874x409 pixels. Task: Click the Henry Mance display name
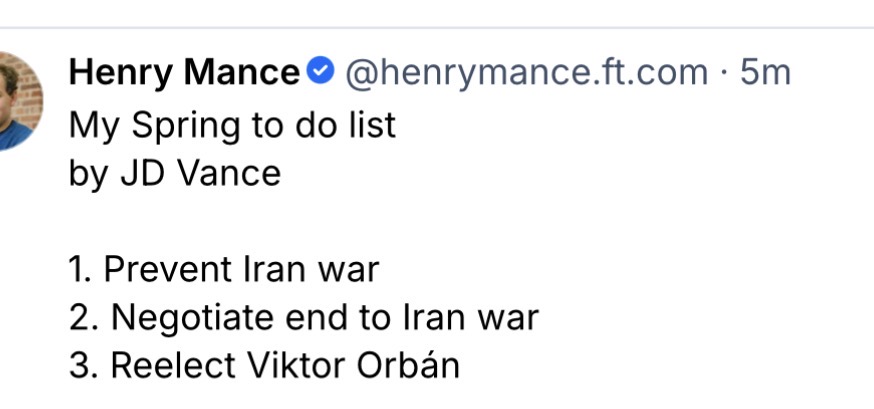point(184,73)
